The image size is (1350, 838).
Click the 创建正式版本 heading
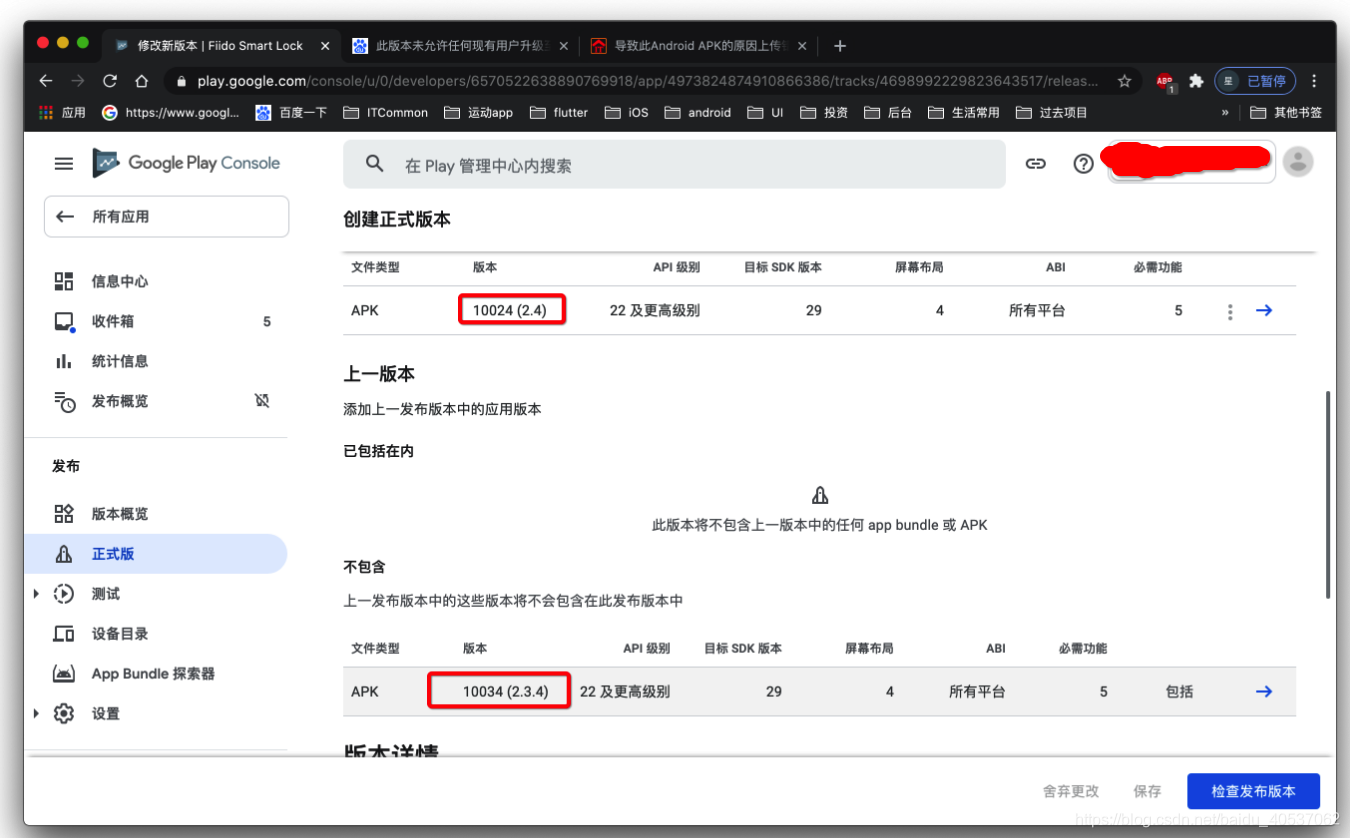tap(397, 219)
